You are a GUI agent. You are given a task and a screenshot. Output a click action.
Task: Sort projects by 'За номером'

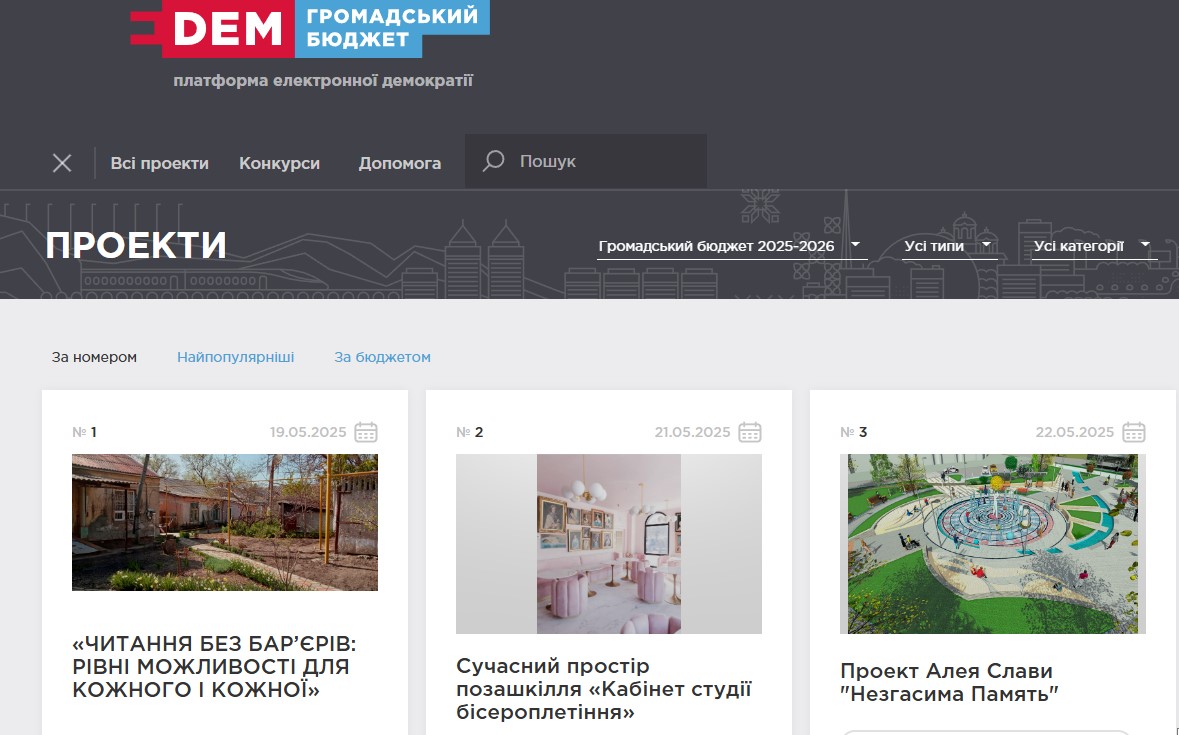pos(94,357)
